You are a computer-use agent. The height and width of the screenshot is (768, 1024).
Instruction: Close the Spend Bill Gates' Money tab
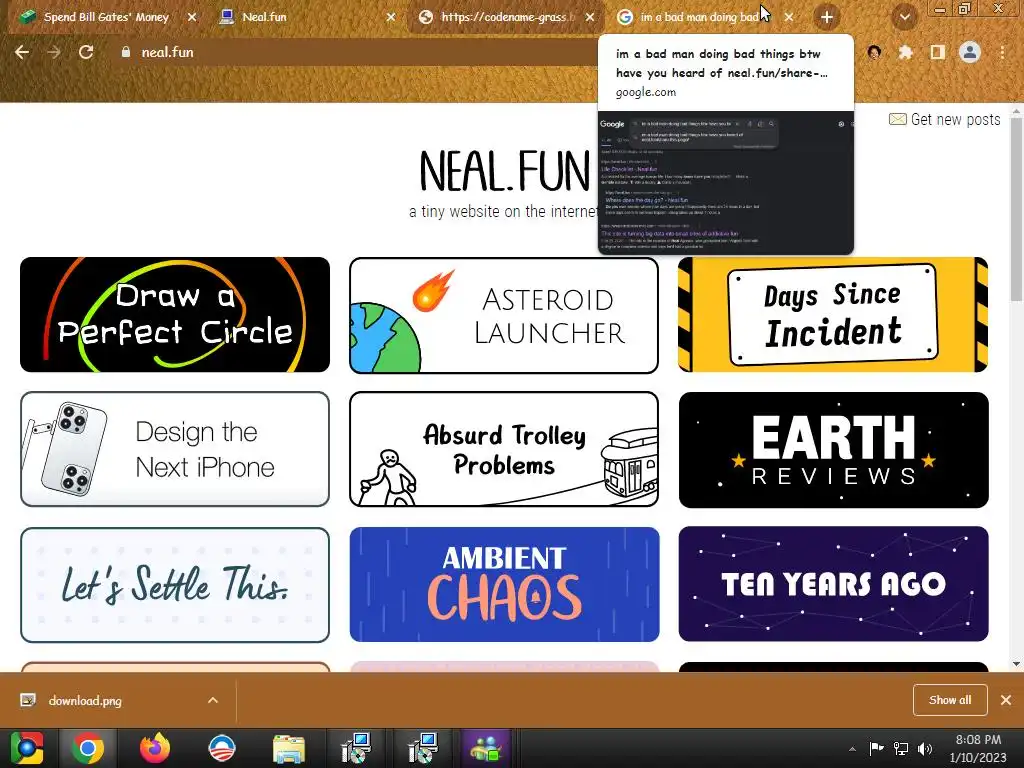(x=192, y=17)
